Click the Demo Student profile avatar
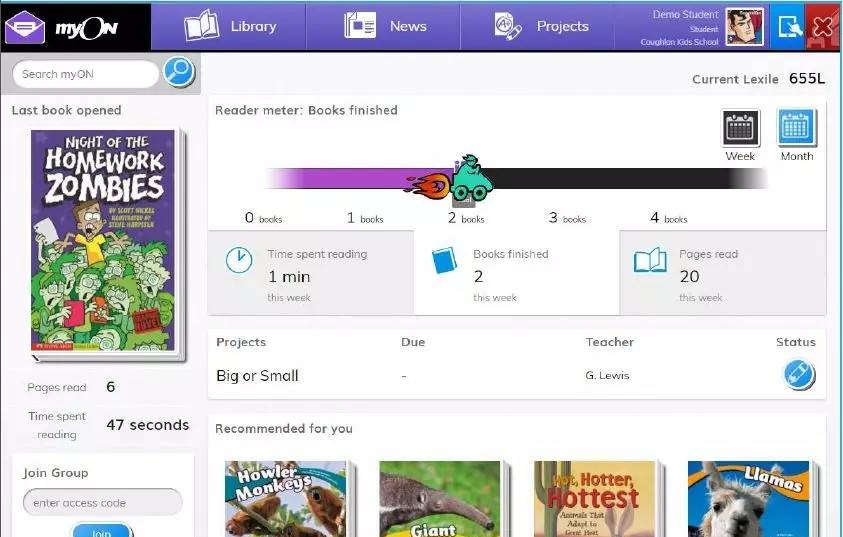Screen dimensions: 843x537 [744, 27]
